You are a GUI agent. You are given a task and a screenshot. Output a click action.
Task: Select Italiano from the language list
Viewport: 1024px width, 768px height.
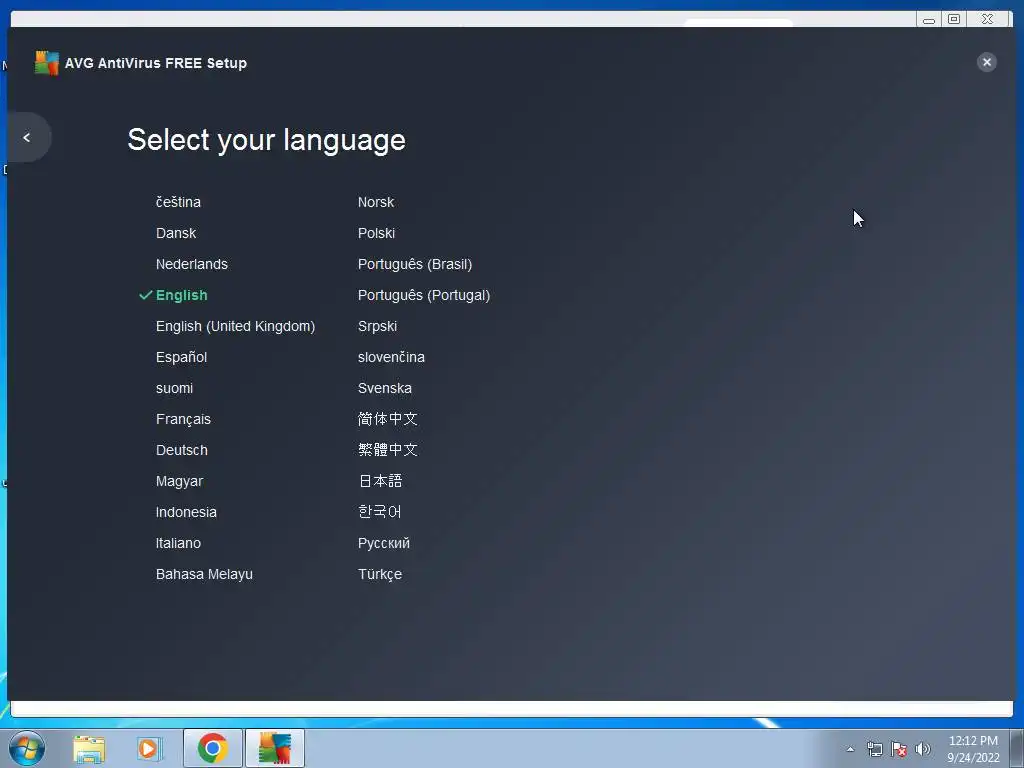(x=178, y=543)
